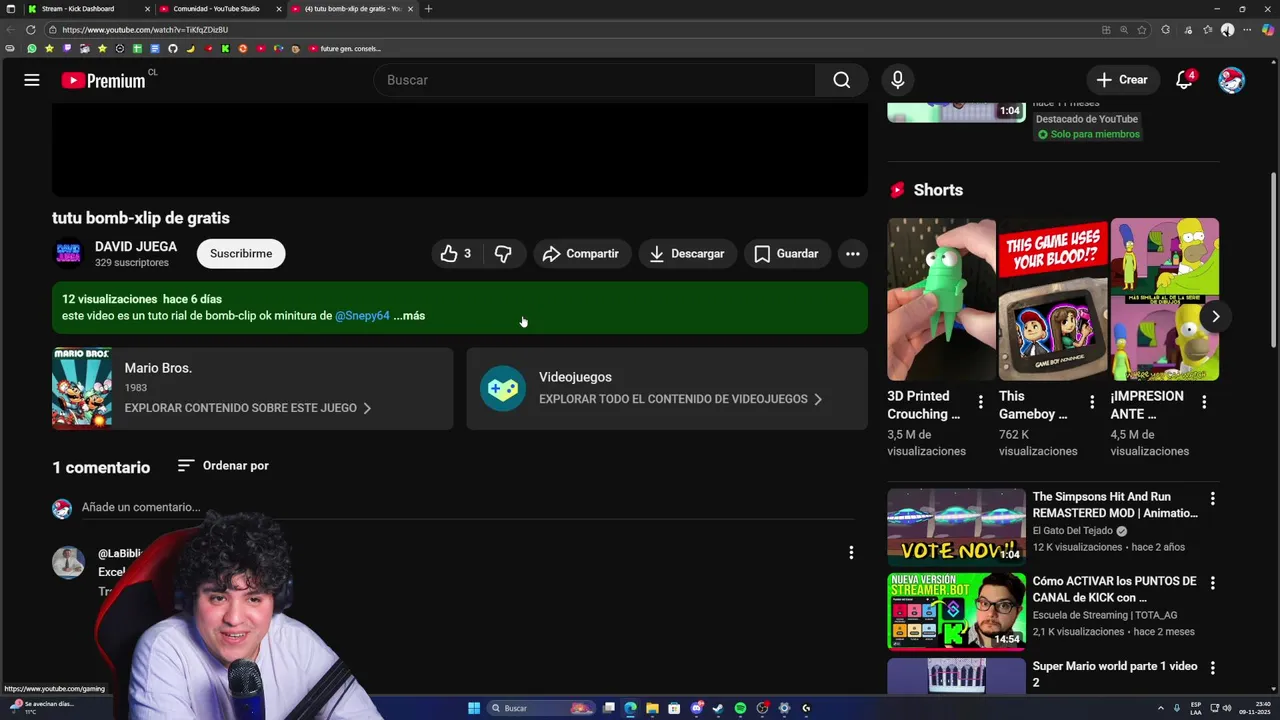
Task: Open the video's three-dot more actions
Action: click(x=853, y=254)
